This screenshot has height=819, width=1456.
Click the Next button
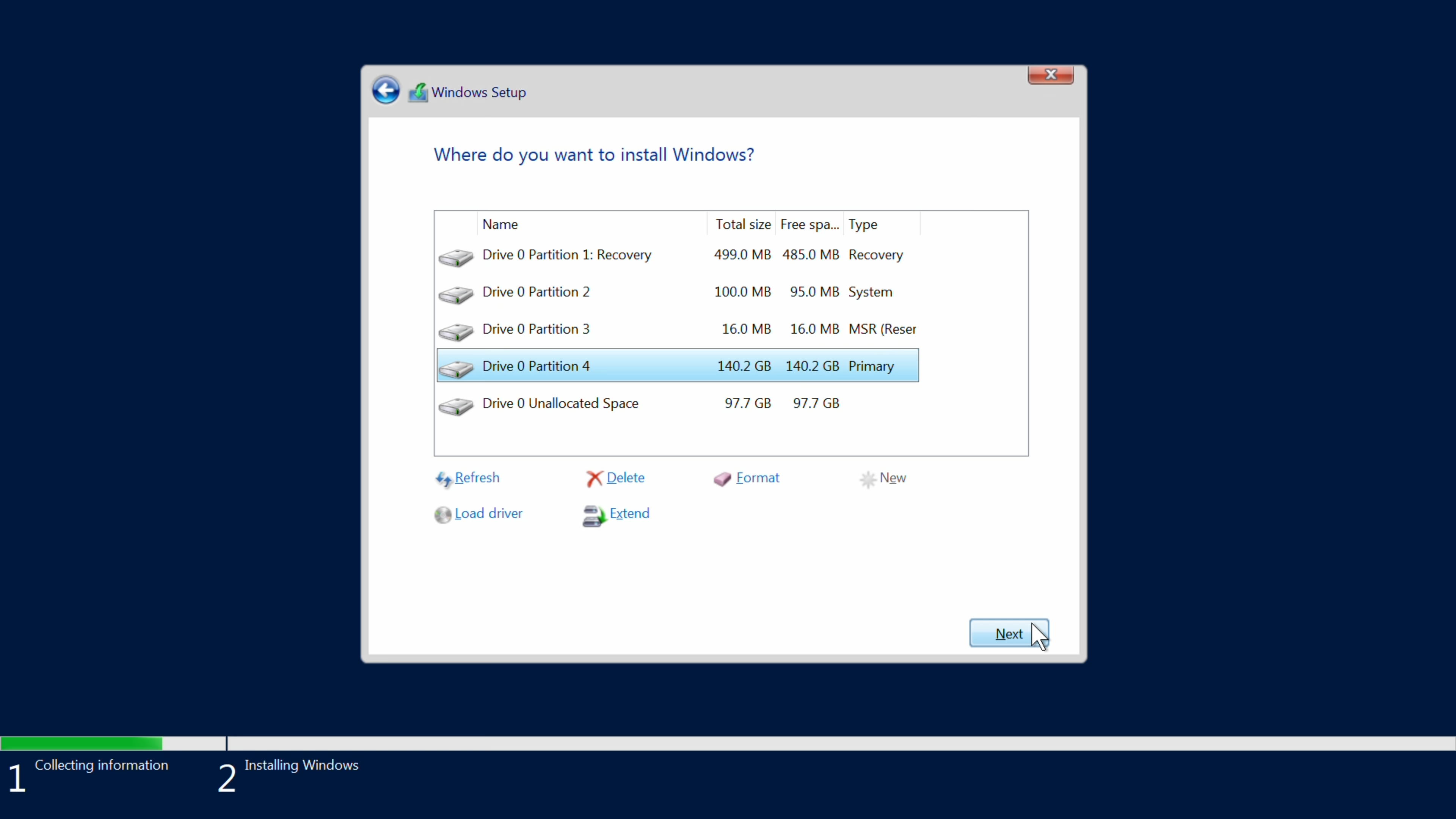[x=1009, y=633]
